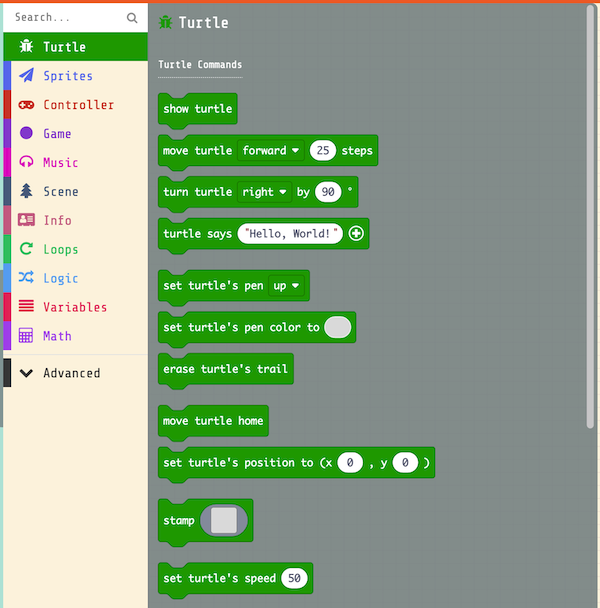
Task: Click the search magnifier icon
Action: coord(132,18)
